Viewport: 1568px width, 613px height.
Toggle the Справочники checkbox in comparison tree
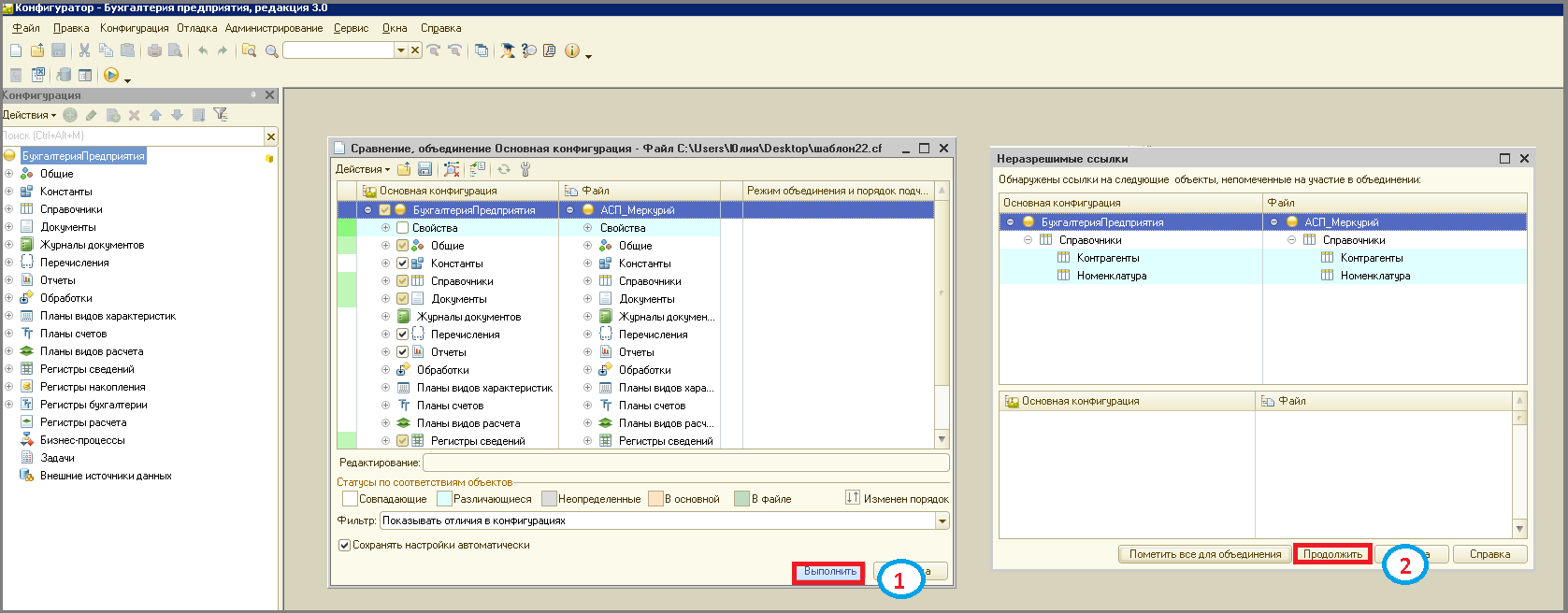(403, 281)
